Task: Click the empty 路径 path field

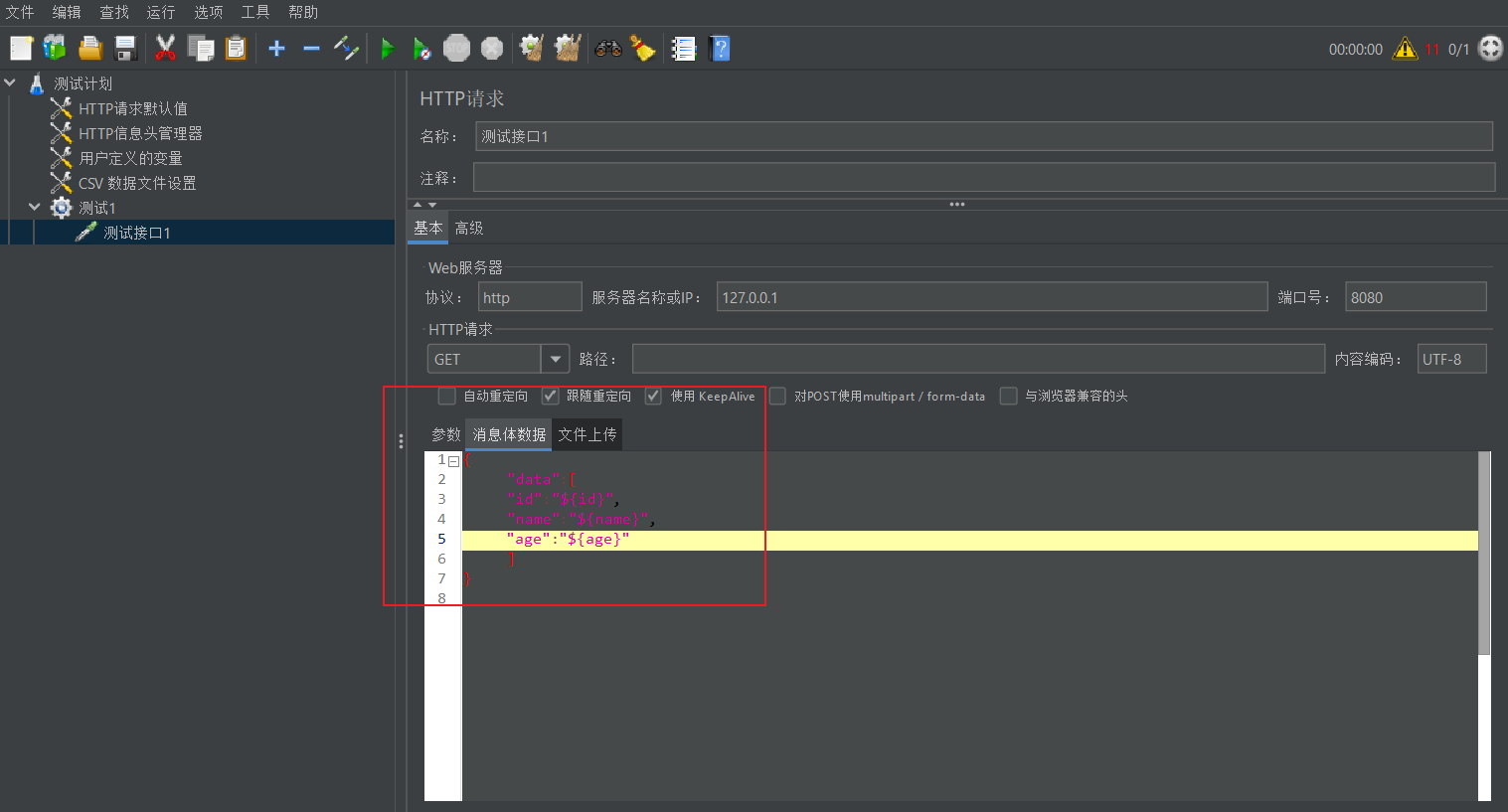Action: click(978, 359)
